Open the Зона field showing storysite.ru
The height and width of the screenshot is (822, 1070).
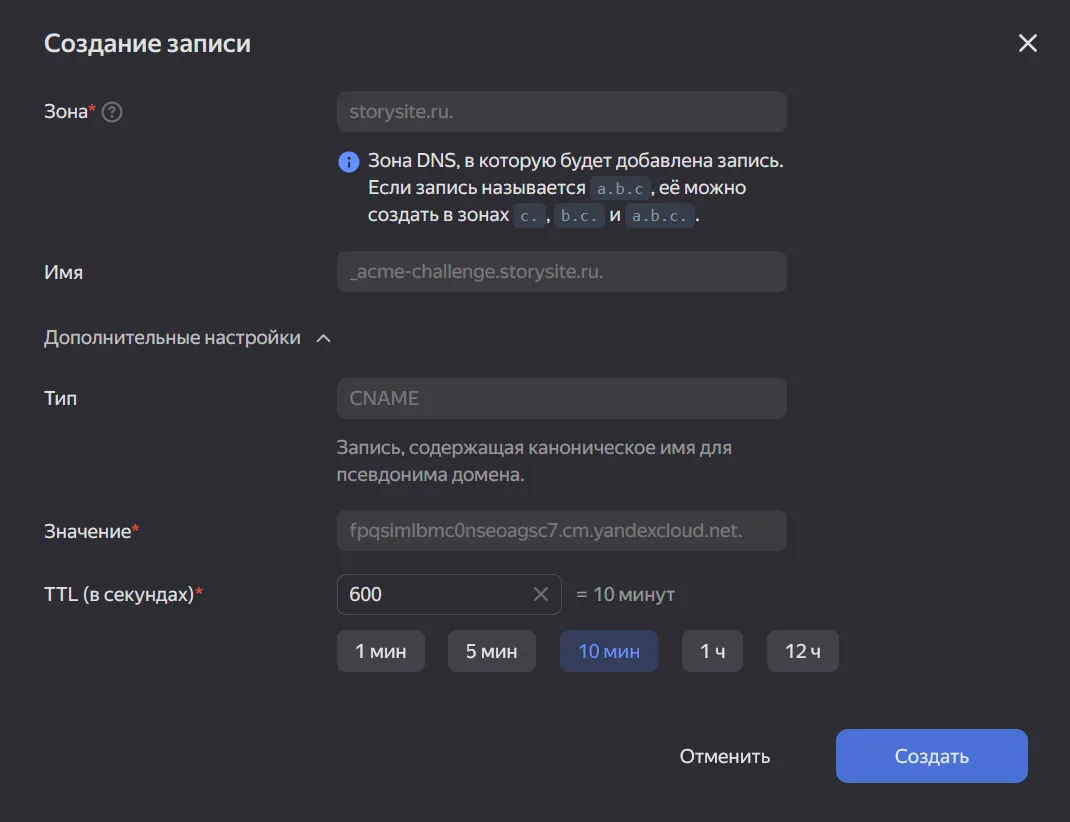coord(561,111)
